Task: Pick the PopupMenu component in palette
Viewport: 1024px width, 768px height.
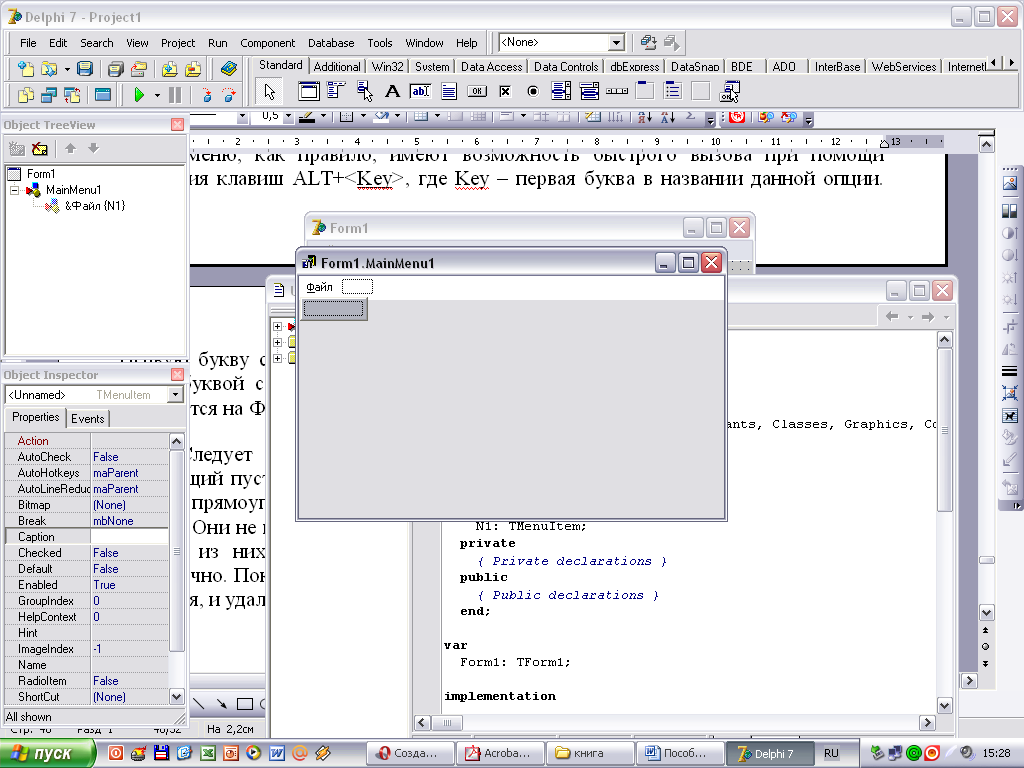Action: click(364, 91)
